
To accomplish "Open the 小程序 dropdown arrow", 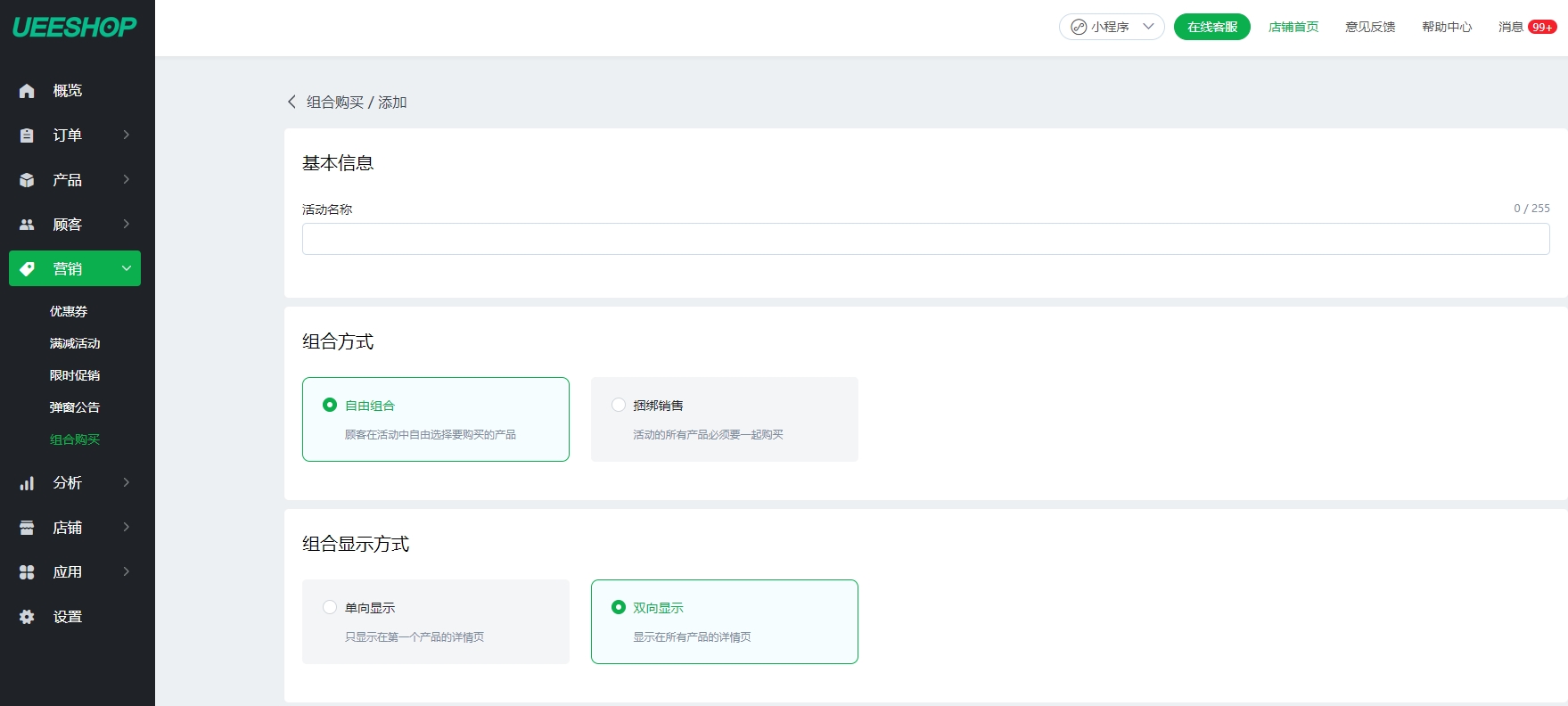I will (1148, 27).
